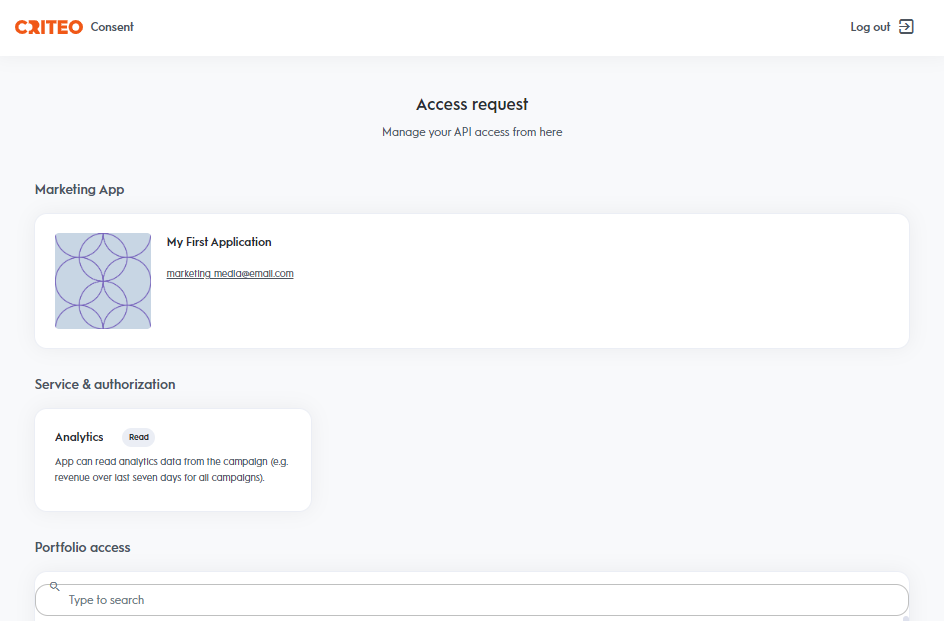Open the marketing_media@email.com link
The height and width of the screenshot is (621, 944).
click(230, 273)
